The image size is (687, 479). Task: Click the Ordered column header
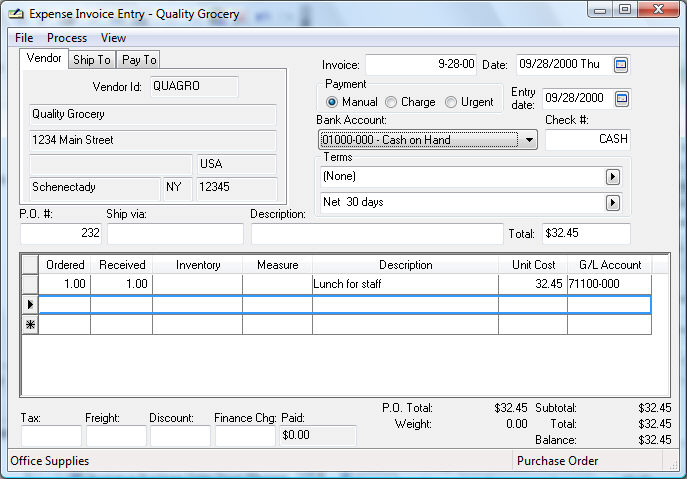click(x=65, y=265)
